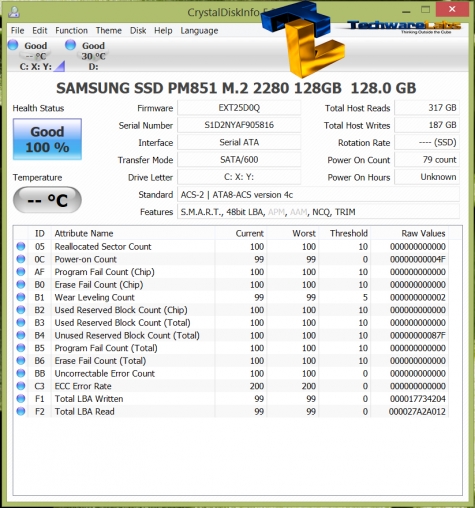
Task: Click the Firmware value EXT25D0Q field
Action: (x=239, y=108)
